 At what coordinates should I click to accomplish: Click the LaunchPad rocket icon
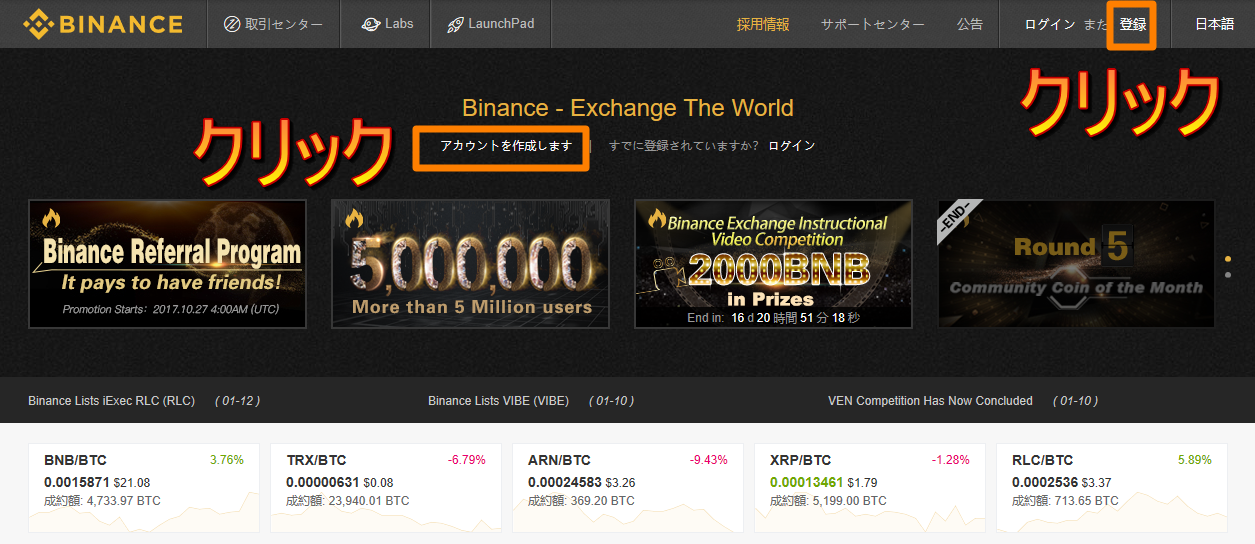coord(455,24)
